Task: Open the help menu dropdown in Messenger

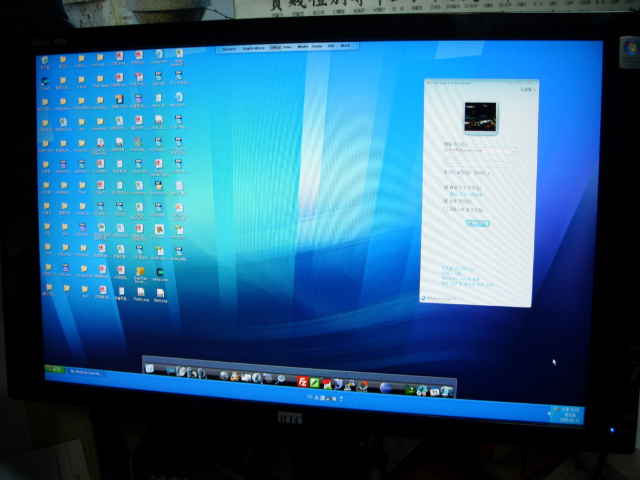Action: [x=527, y=89]
